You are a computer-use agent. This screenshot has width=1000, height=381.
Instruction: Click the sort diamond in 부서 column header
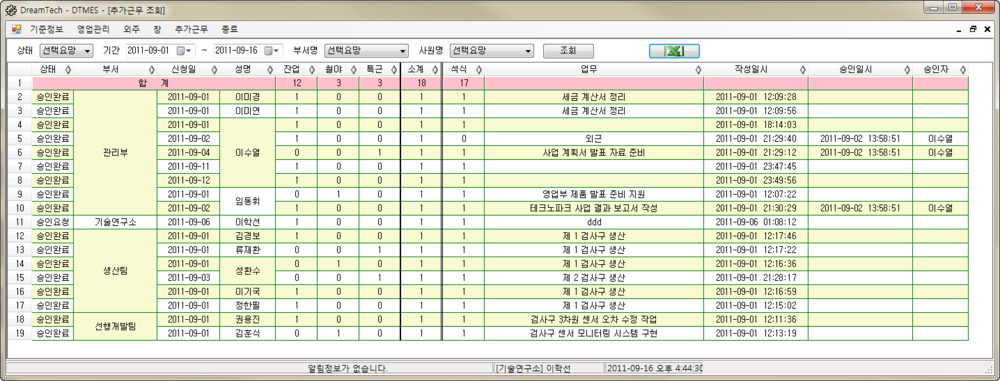click(152, 70)
